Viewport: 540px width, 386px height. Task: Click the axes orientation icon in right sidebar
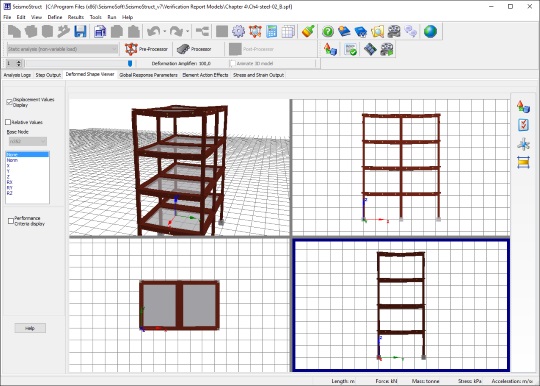[523, 144]
